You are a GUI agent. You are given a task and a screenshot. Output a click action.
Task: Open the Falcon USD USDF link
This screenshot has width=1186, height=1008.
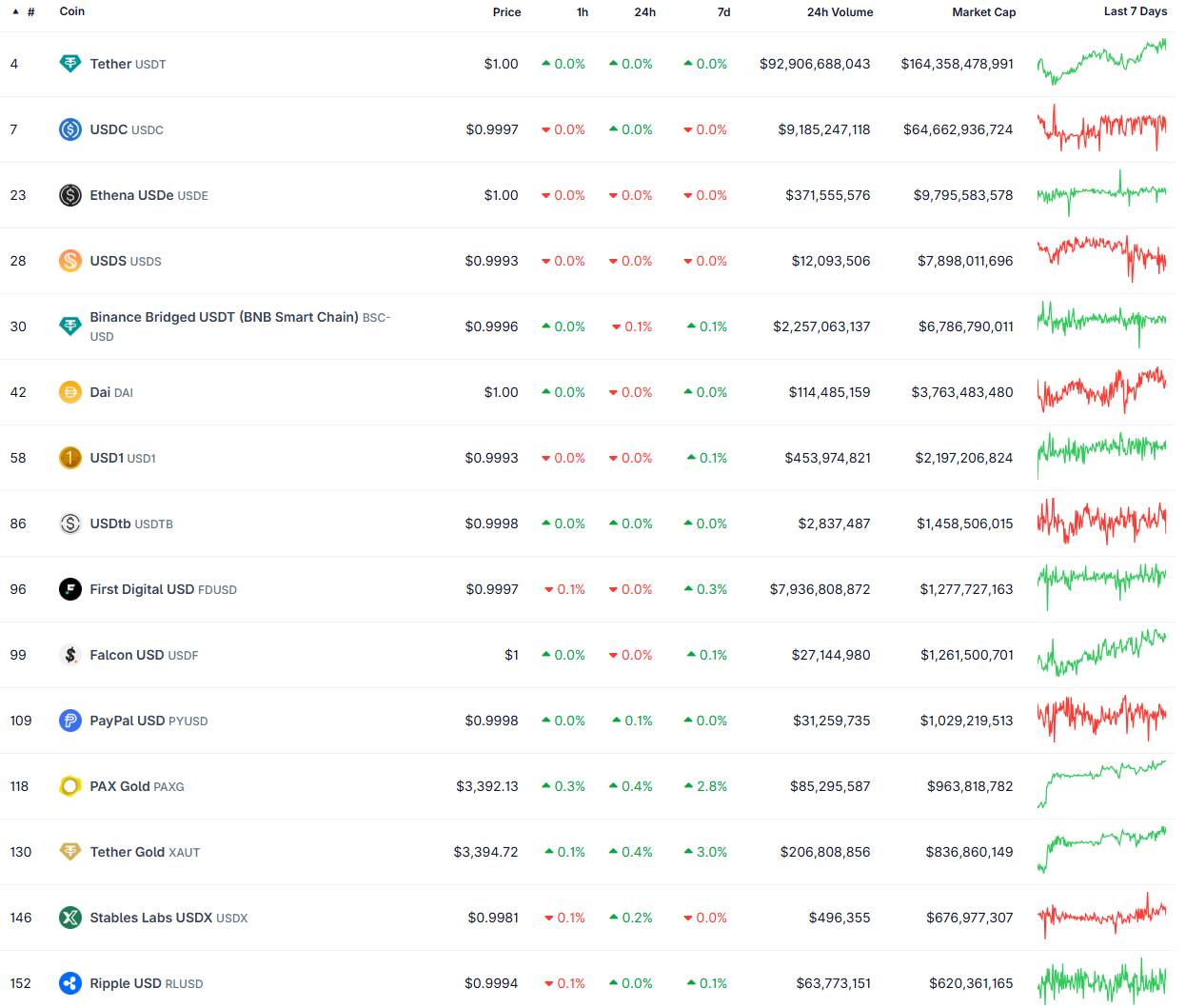pyautogui.click(x=145, y=655)
